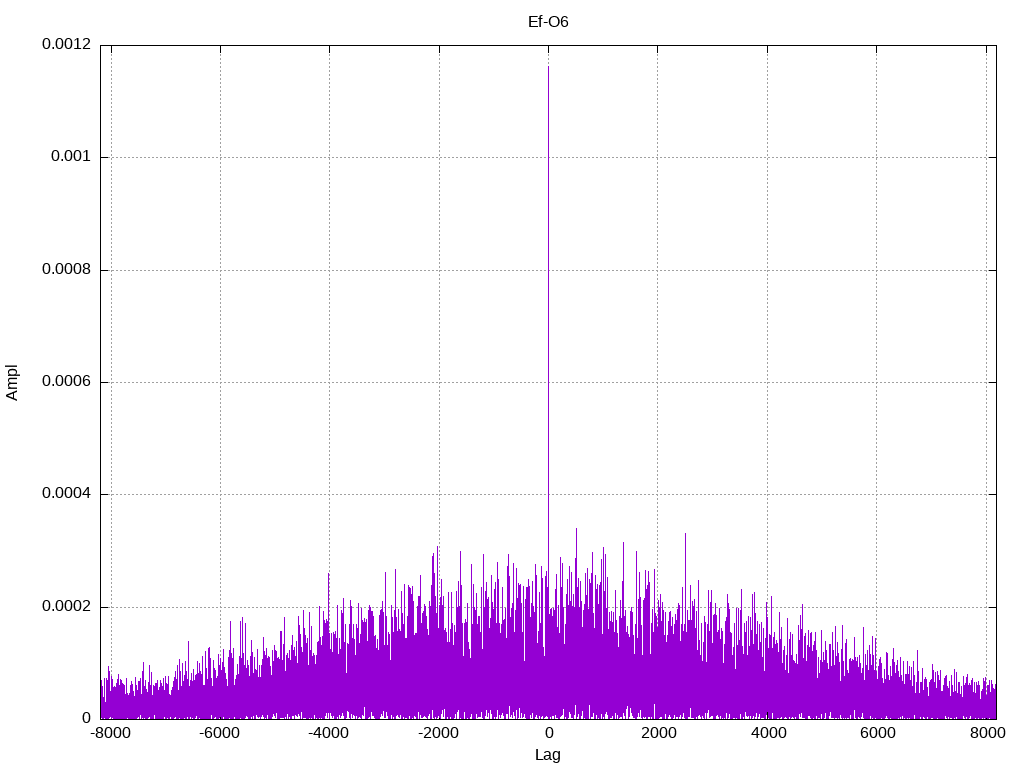Viewport: 1024px width, 768px height.
Task: Click the 2000 x-axis tick label
Action: [x=658, y=733]
